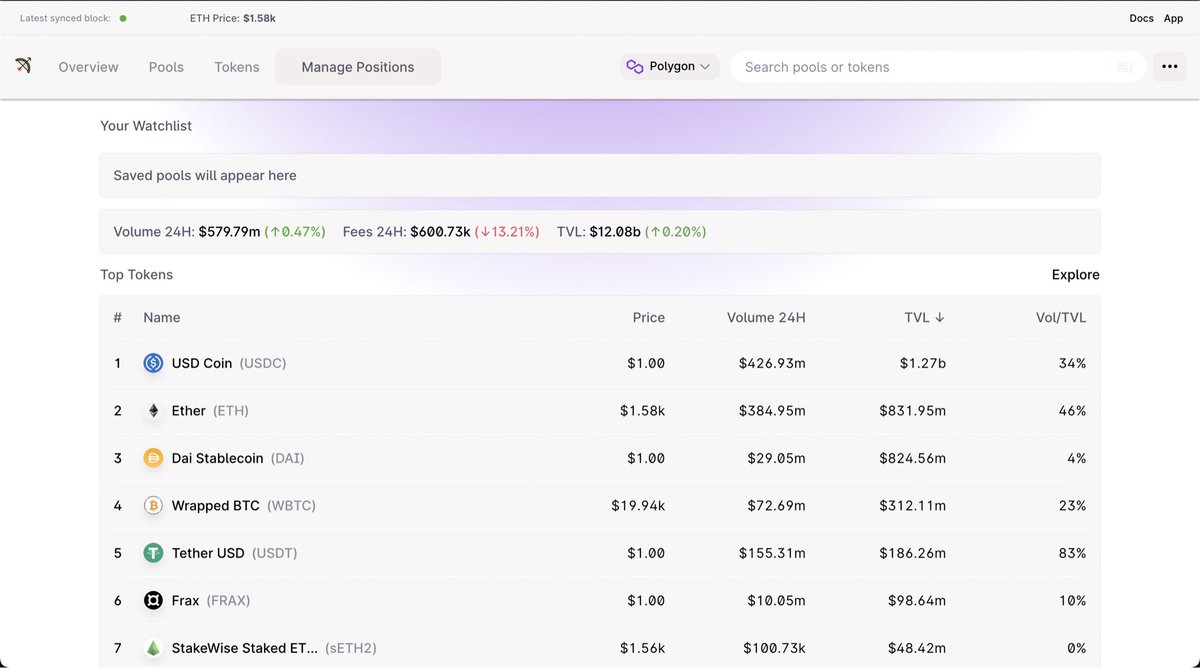This screenshot has width=1200, height=668.
Task: Click the $19.94k price cell
Action: coord(638,506)
